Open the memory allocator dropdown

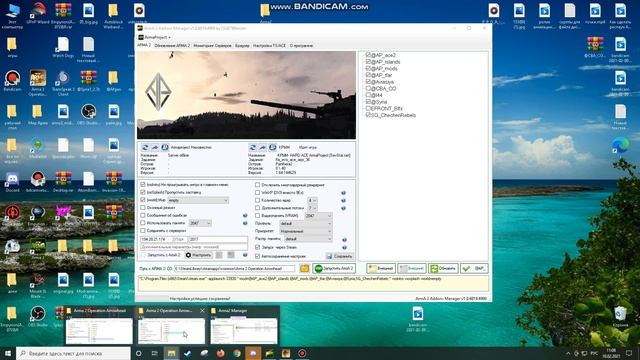click(x=308, y=239)
